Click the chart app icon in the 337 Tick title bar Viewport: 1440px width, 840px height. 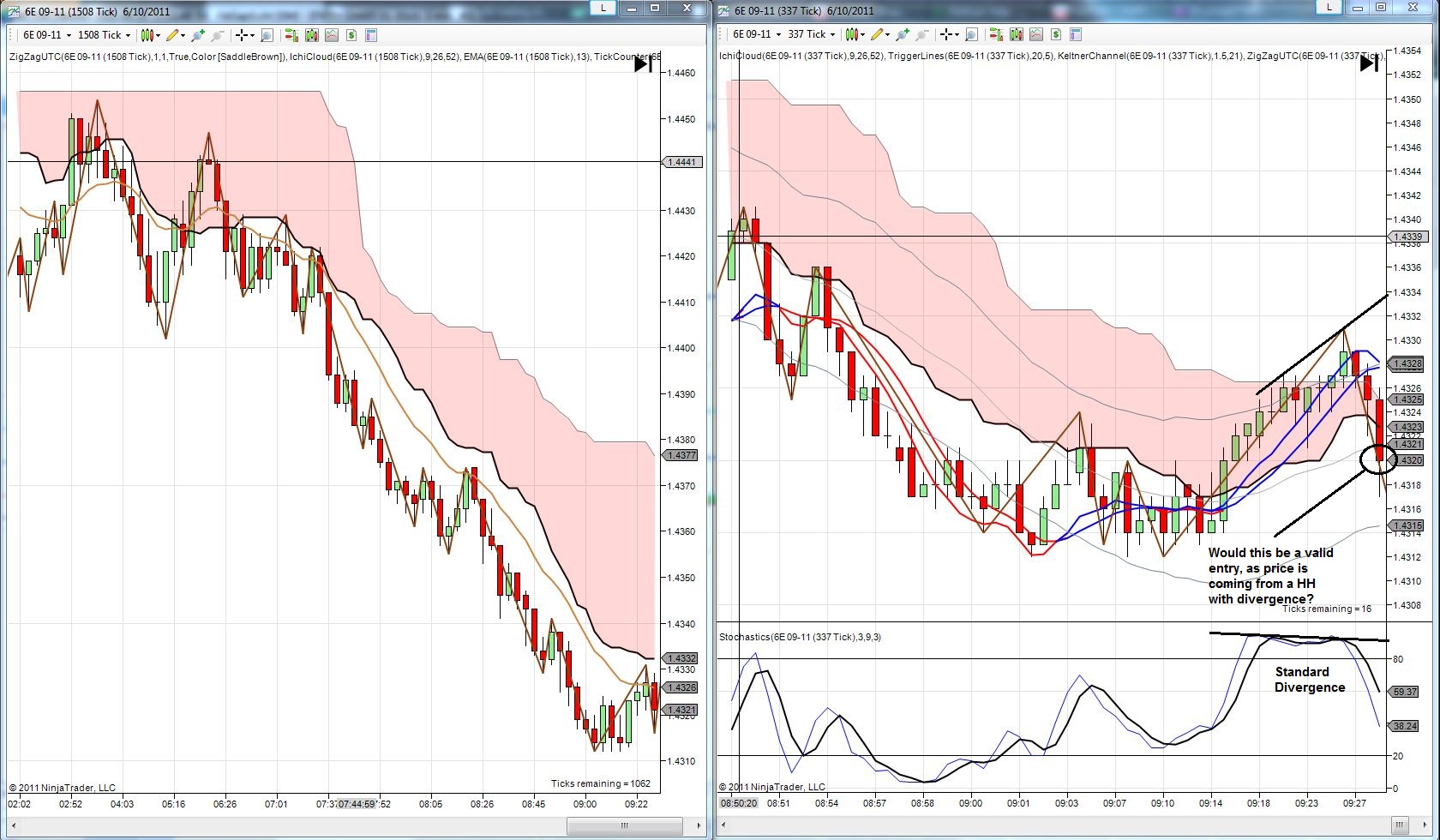(723, 11)
